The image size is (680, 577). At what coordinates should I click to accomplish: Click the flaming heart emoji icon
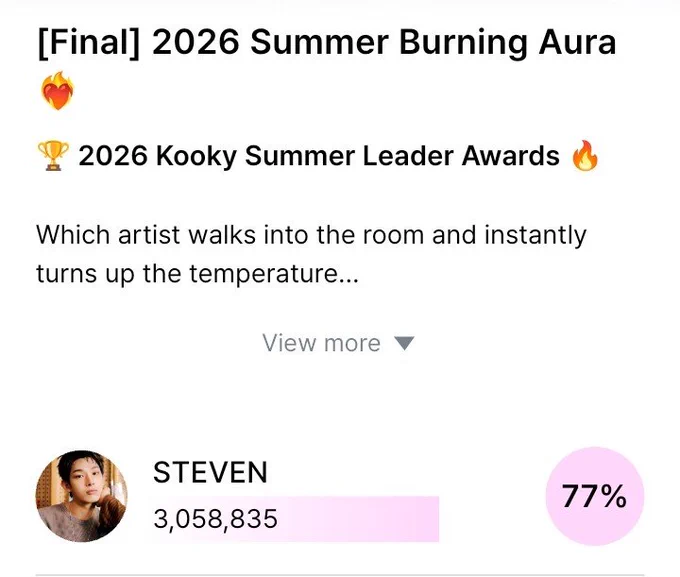point(57,91)
